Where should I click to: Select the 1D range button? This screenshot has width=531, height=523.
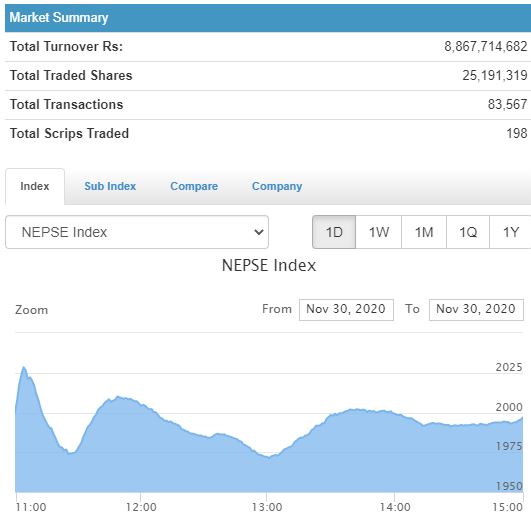tap(334, 232)
